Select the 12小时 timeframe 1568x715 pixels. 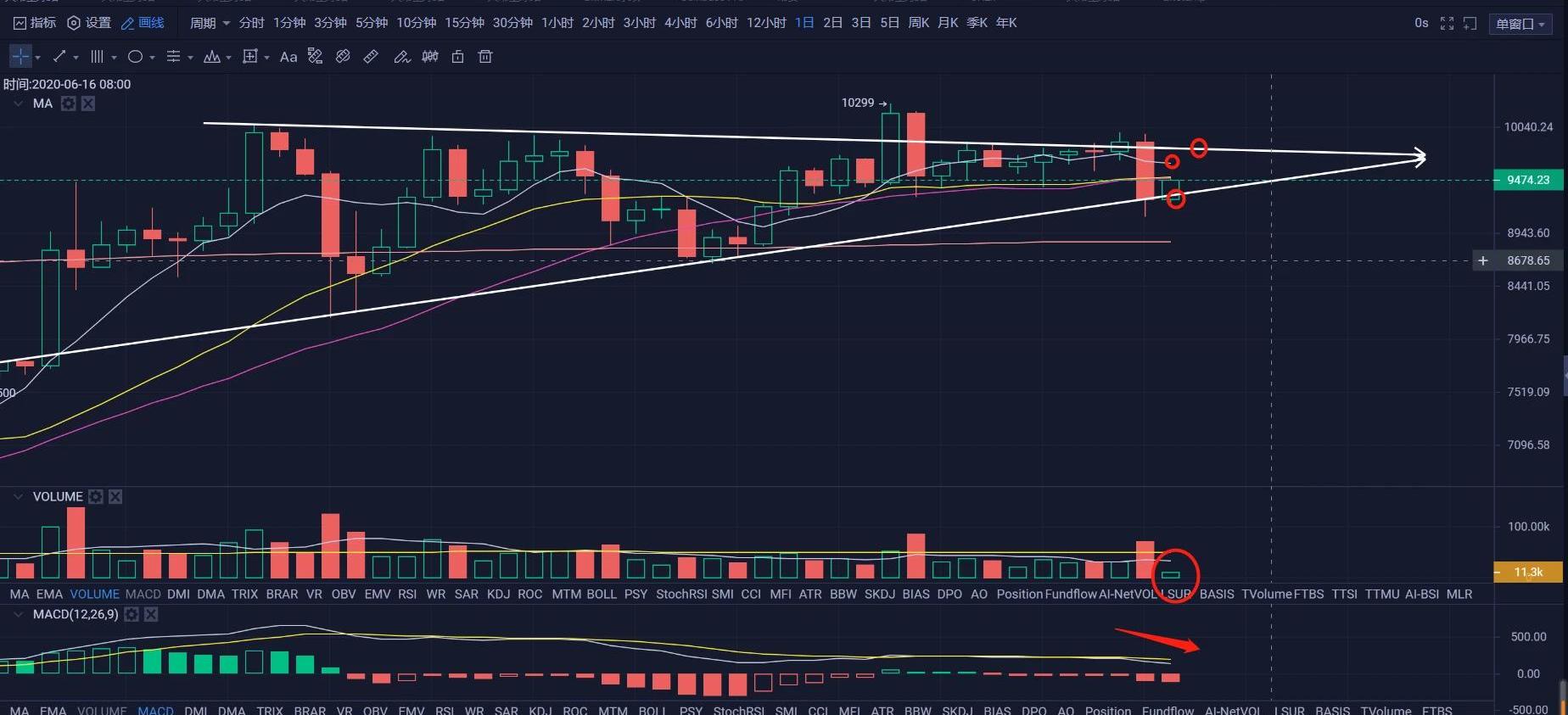point(766,23)
